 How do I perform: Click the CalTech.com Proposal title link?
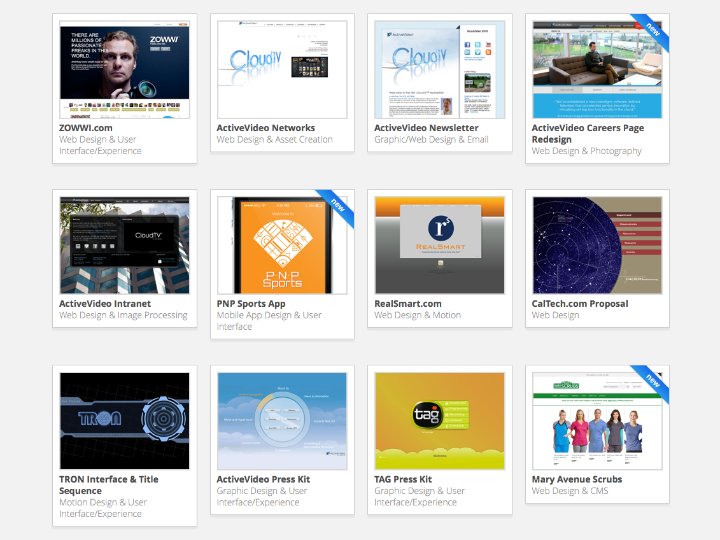[x=580, y=304]
